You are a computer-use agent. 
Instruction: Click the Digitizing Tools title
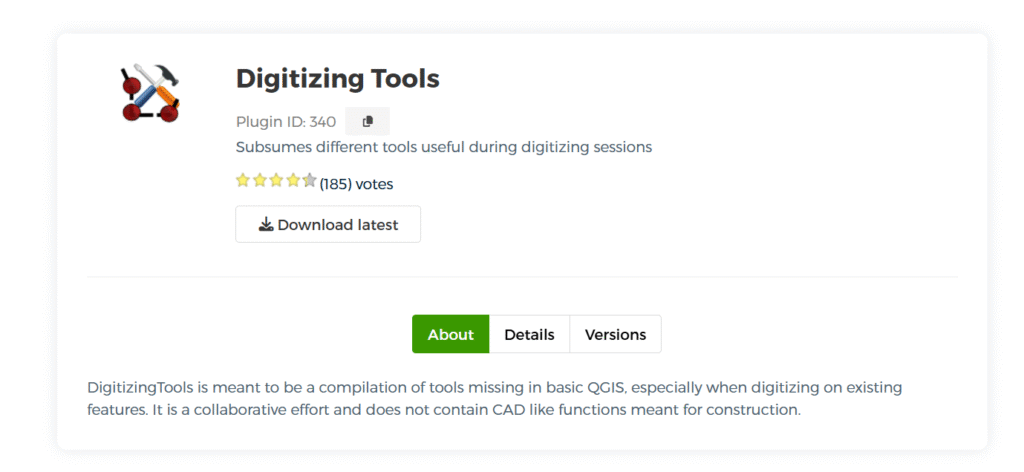[338, 79]
